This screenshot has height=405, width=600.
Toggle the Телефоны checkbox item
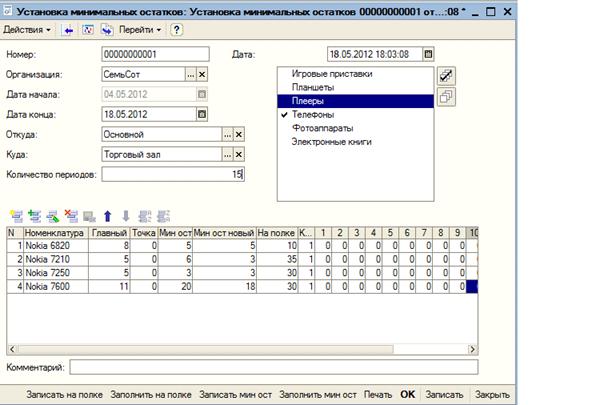click(285, 115)
